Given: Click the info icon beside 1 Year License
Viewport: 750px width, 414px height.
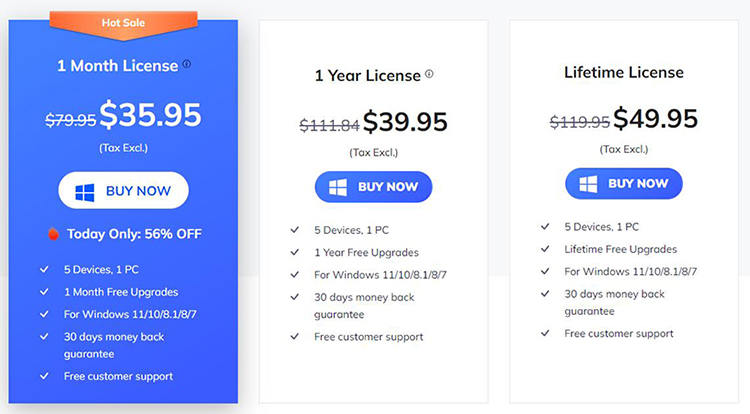Looking at the screenshot, I should click(x=430, y=74).
